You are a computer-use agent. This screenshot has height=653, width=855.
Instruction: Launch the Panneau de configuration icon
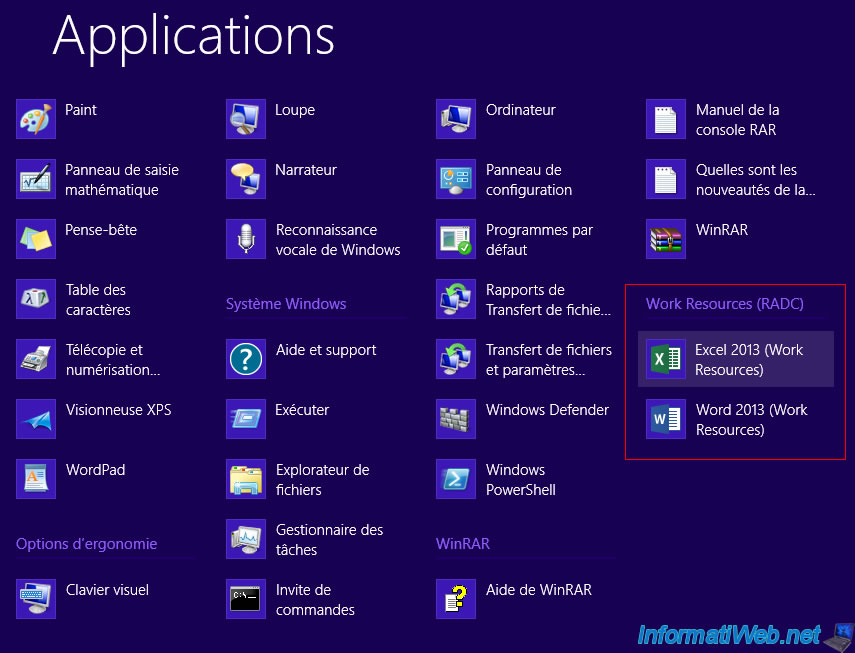[x=456, y=179]
